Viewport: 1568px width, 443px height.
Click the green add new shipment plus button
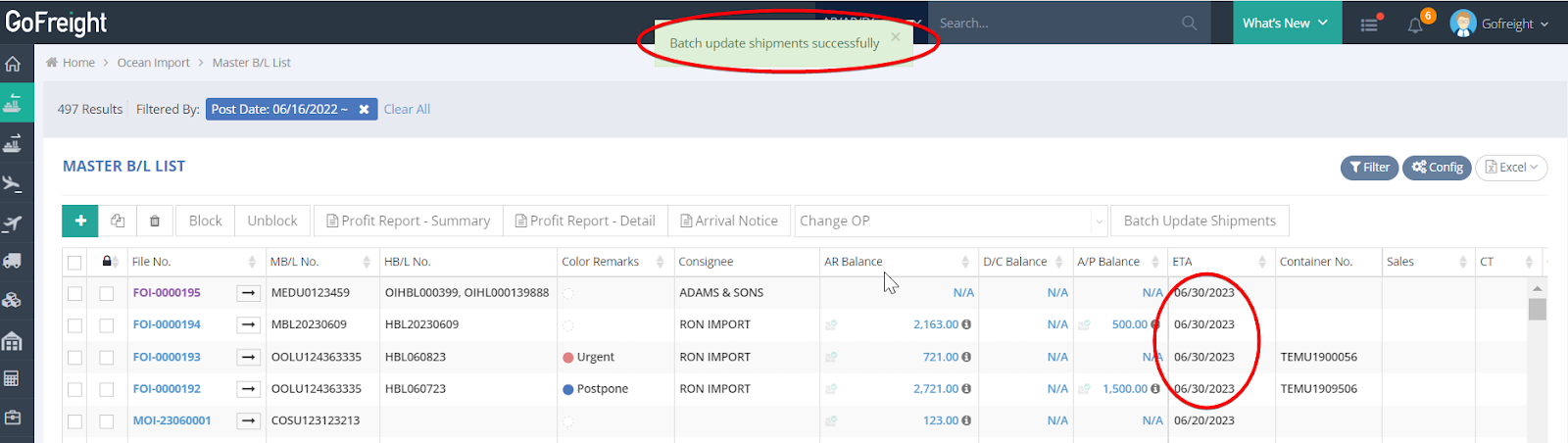pyautogui.click(x=80, y=221)
